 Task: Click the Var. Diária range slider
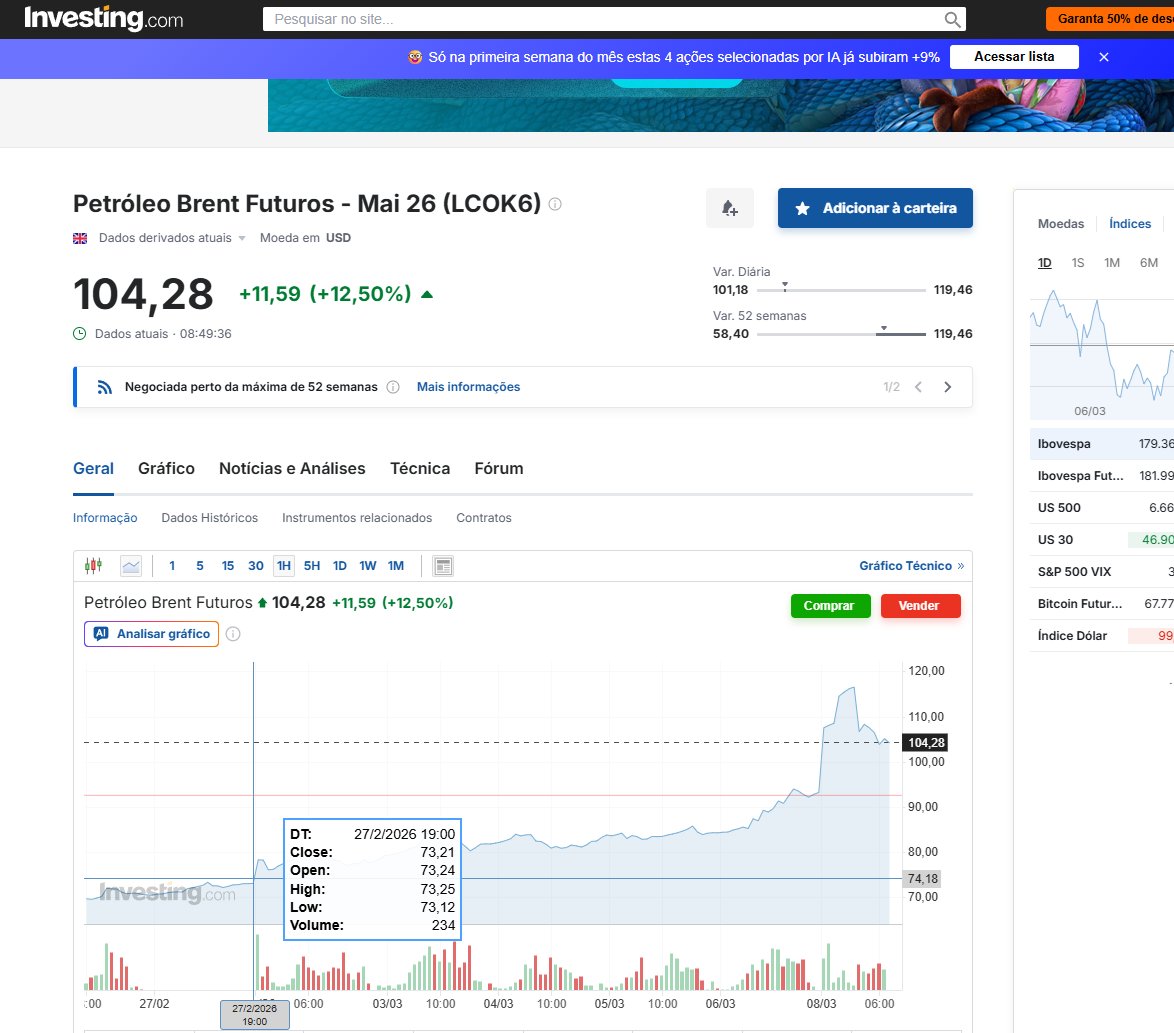click(x=842, y=289)
